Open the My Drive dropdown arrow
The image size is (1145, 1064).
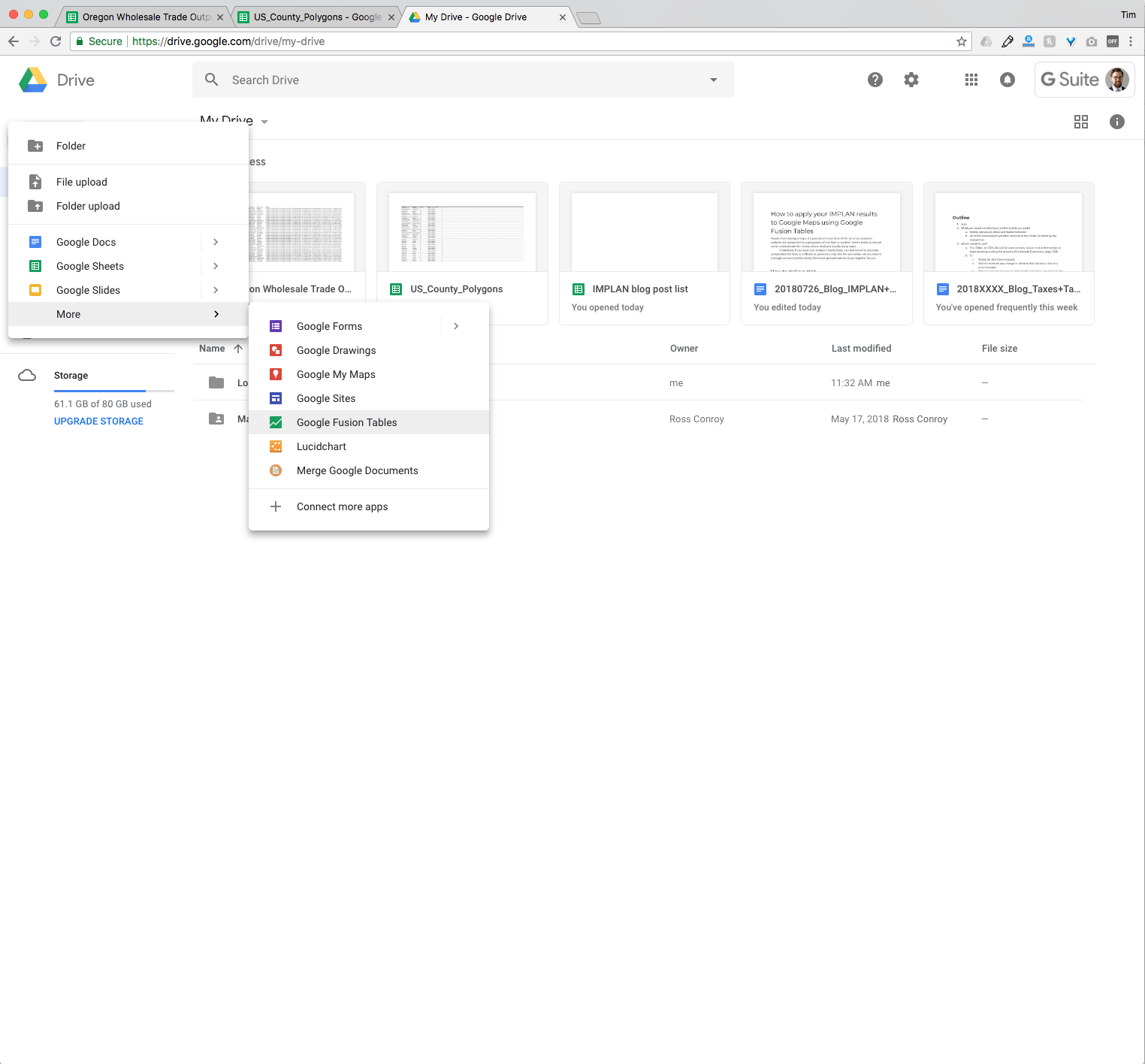click(264, 122)
